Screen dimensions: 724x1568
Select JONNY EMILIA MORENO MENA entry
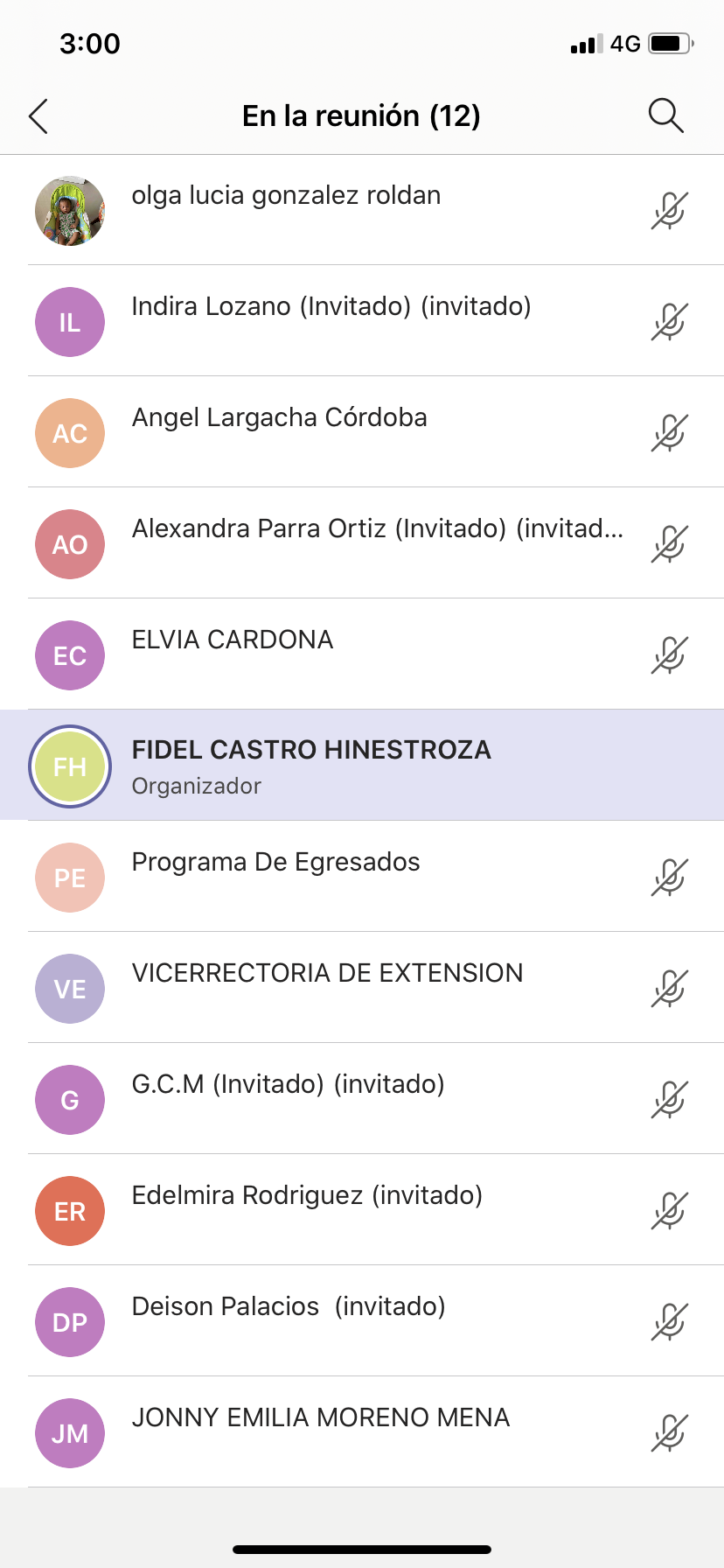tap(320, 1418)
